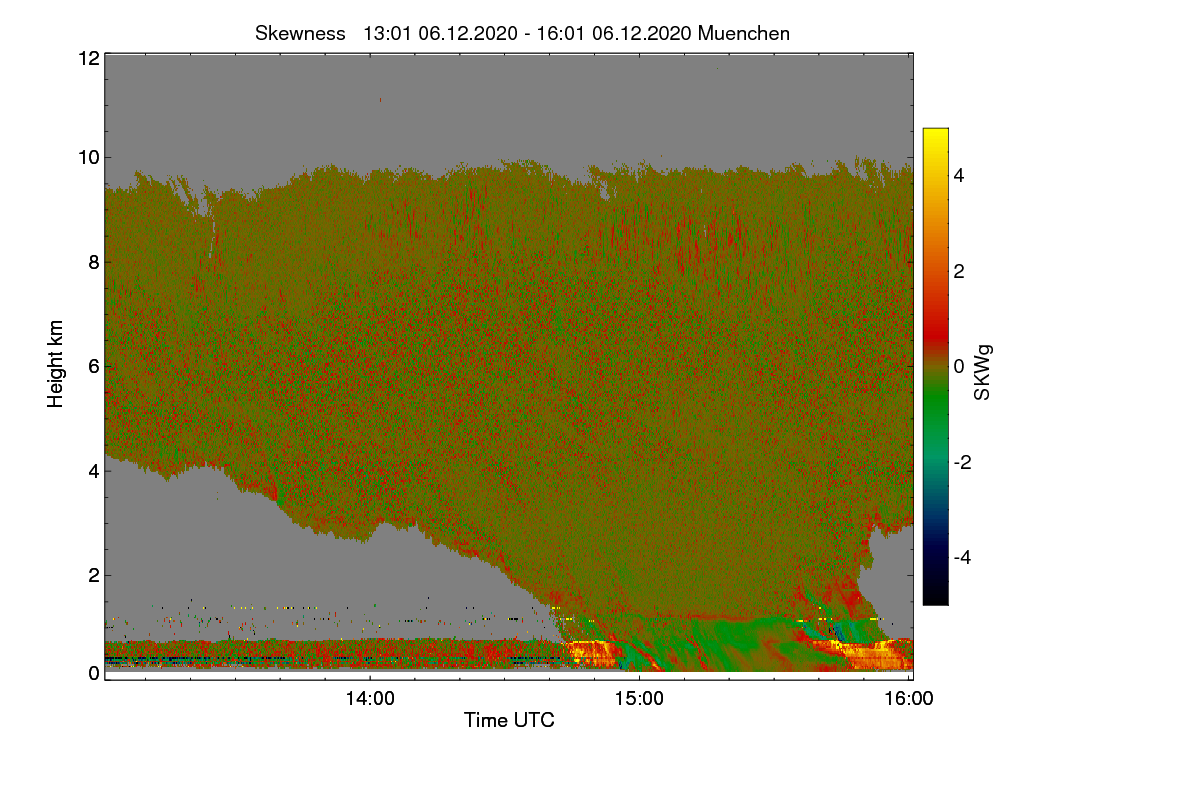Click the 'Height km' axis label

[56, 364]
